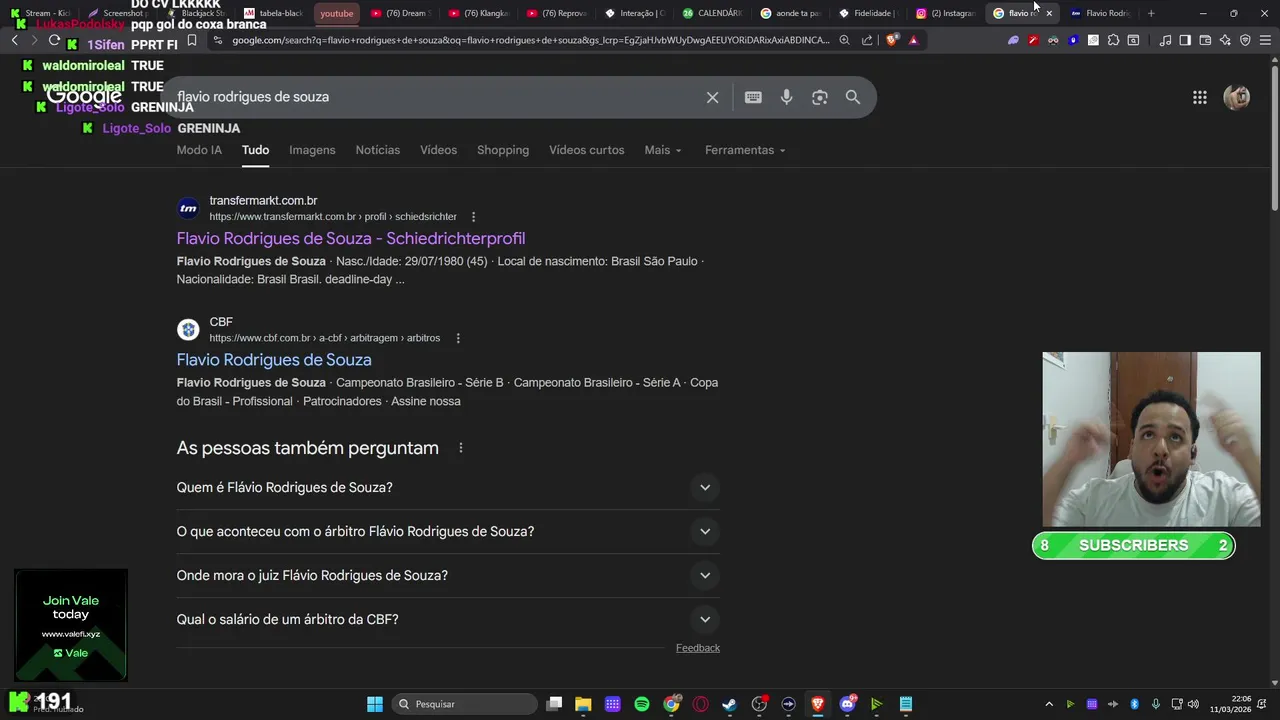Viewport: 1280px width, 720px height.
Task: Open the Mais dropdown in search filters
Action: pyautogui.click(x=663, y=150)
